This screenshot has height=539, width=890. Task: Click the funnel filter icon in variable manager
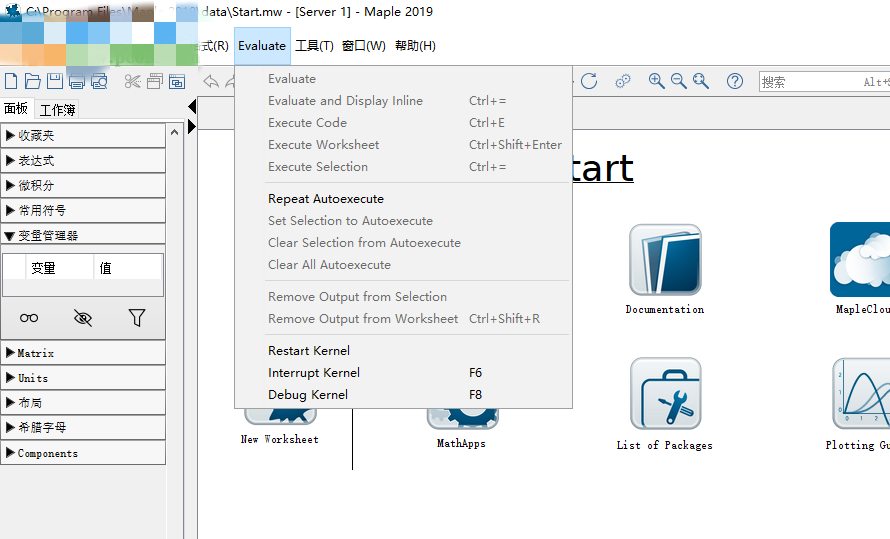pyautogui.click(x=137, y=318)
